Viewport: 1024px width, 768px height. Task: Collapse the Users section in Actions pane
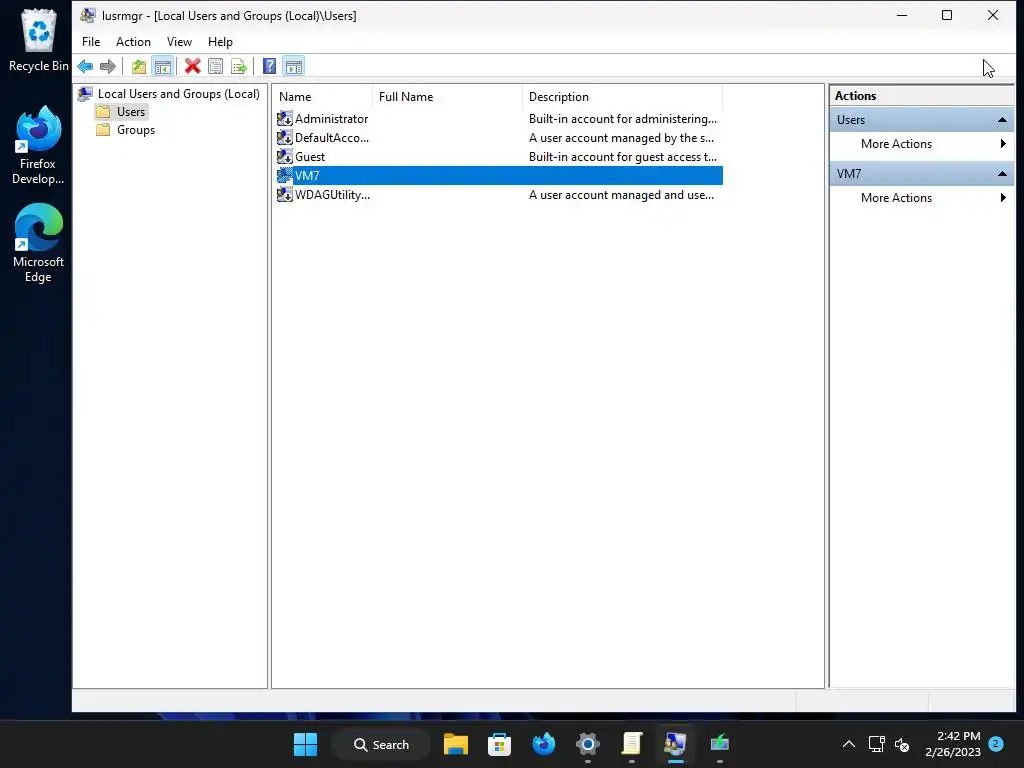coord(1002,120)
